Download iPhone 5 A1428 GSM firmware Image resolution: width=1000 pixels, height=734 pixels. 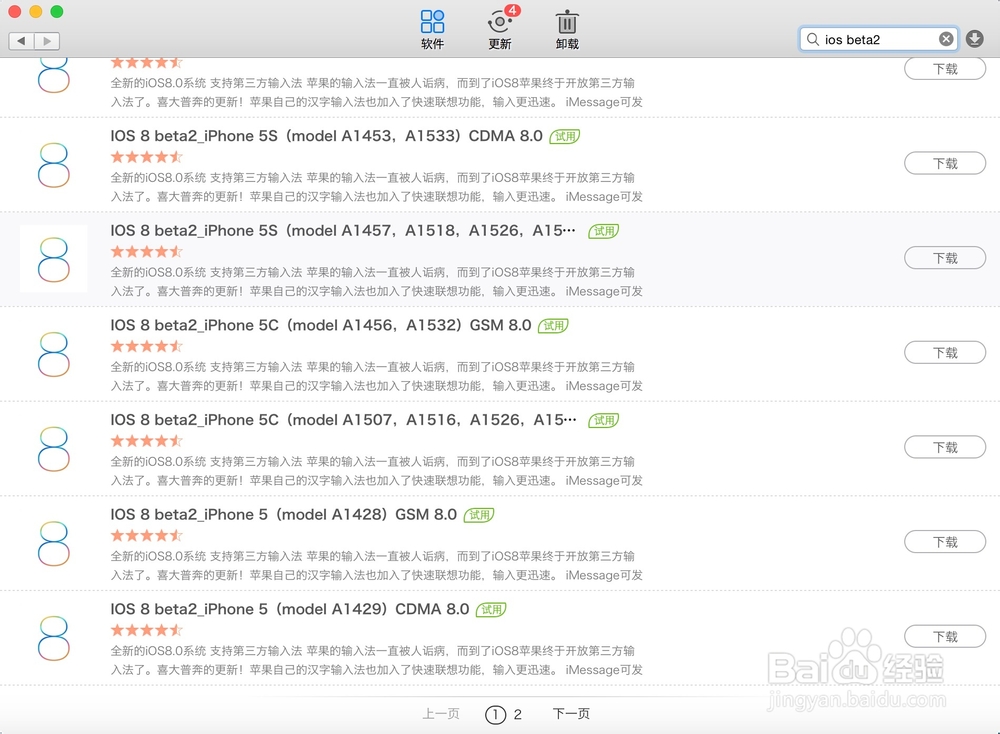(945, 542)
